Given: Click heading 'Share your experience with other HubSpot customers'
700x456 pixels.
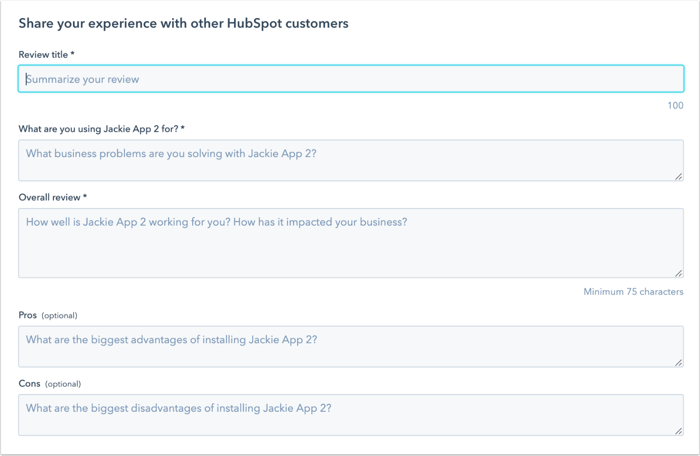Looking at the screenshot, I should click(183, 24).
